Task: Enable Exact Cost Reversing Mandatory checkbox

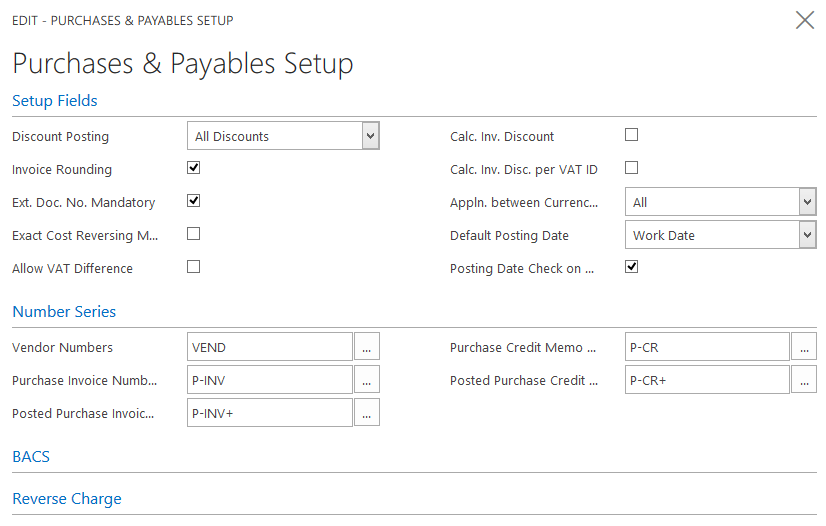Action: (194, 234)
